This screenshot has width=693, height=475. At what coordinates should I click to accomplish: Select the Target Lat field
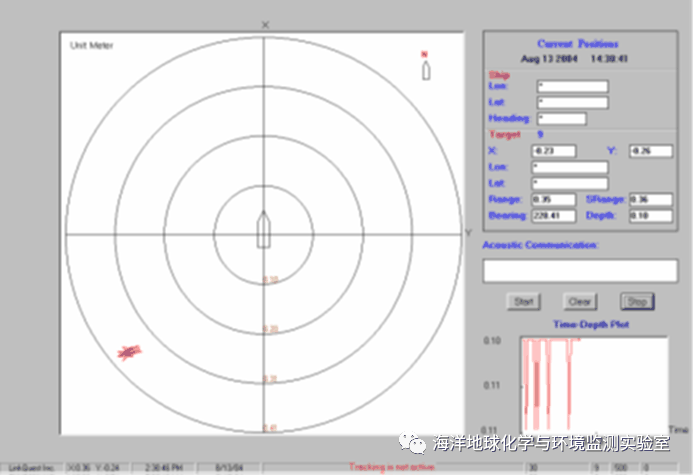pos(572,183)
